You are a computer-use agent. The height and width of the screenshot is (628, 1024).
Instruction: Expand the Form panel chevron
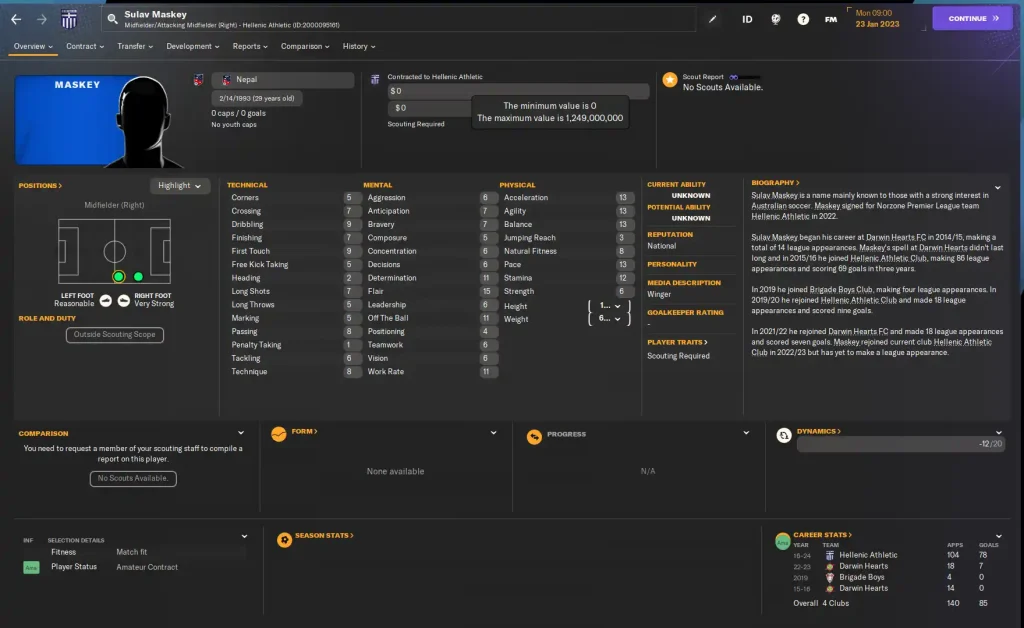(x=494, y=433)
